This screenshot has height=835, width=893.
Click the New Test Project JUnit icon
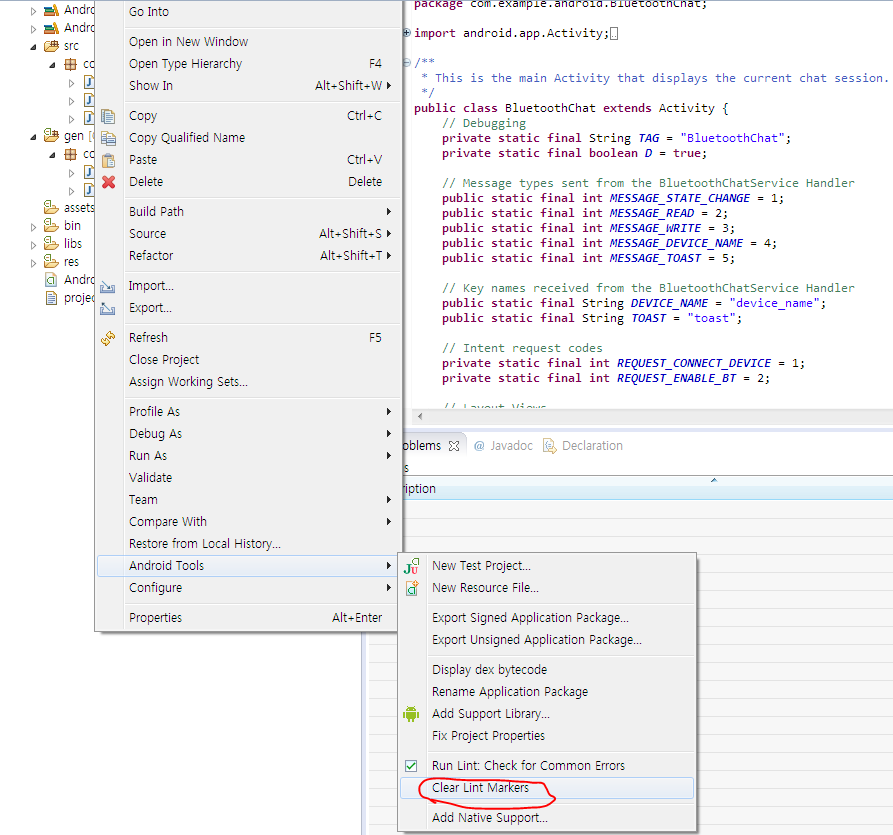[411, 566]
